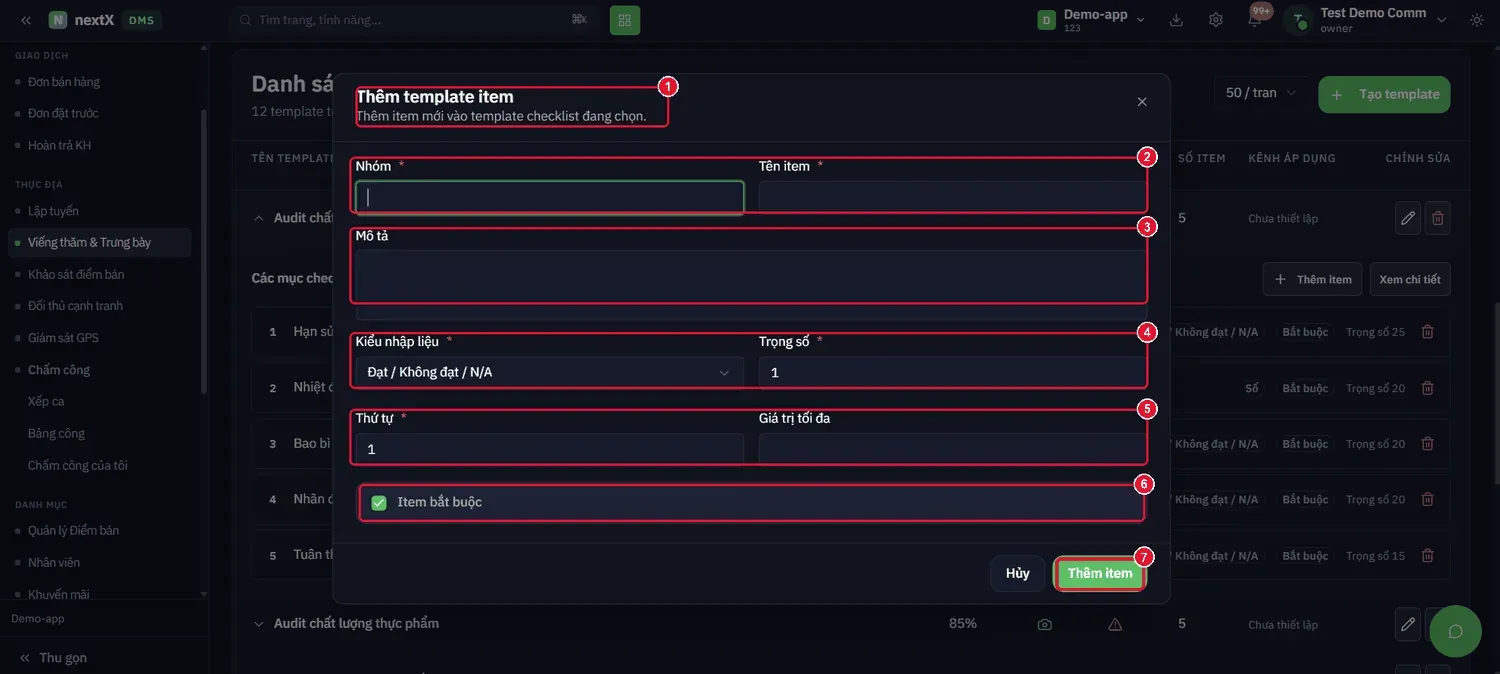Image resolution: width=1500 pixels, height=674 pixels.
Task: Click the Thêm item button with plus icon beside Xem chi tiết
Action: pyautogui.click(x=1313, y=279)
